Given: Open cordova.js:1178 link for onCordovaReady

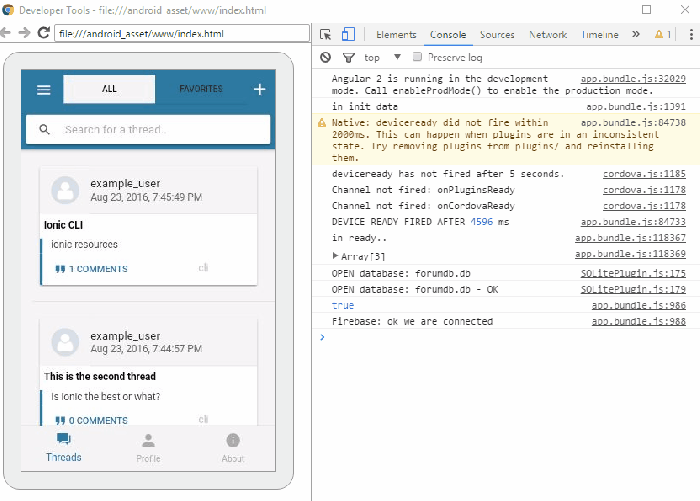Looking at the screenshot, I should click(644, 206).
